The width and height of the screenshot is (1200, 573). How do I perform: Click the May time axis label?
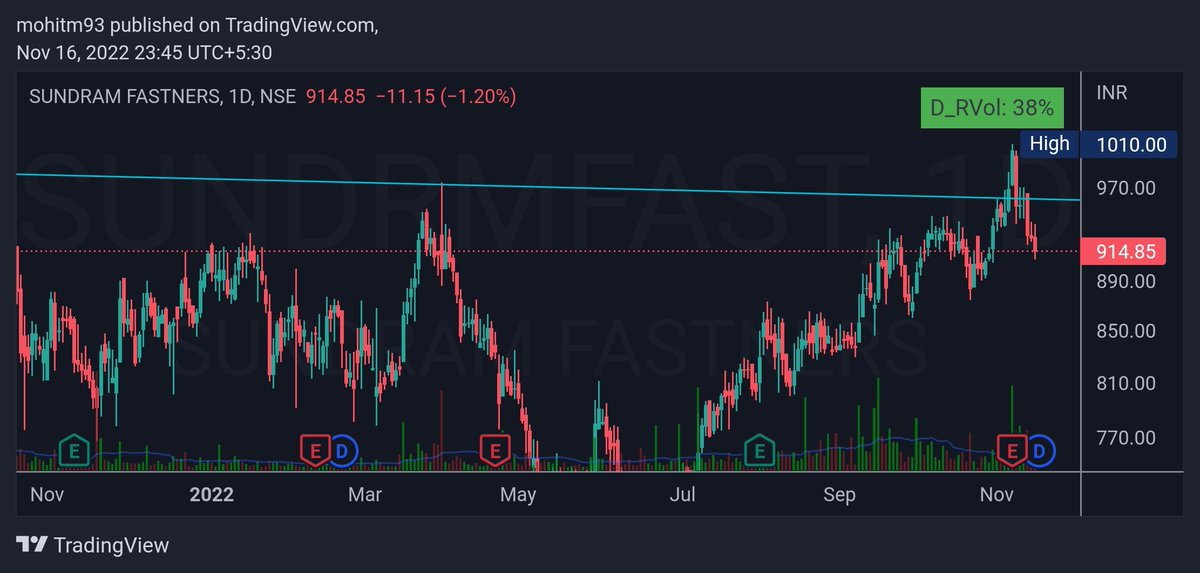pyautogui.click(x=518, y=495)
